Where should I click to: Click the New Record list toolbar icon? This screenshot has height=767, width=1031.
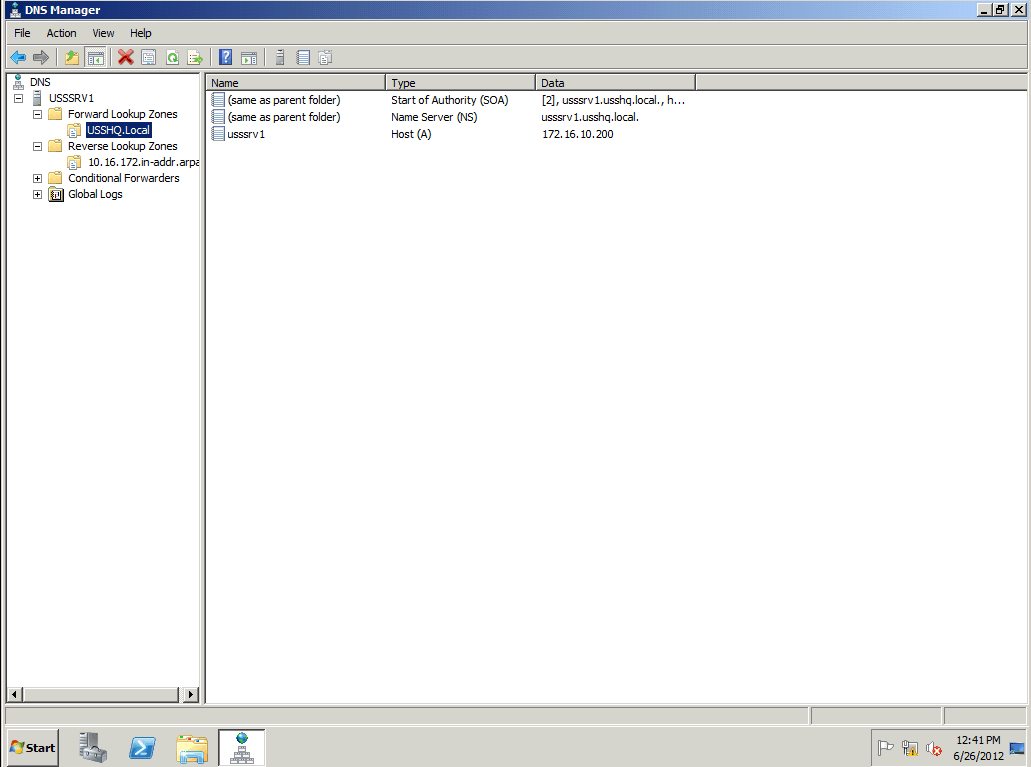303,58
